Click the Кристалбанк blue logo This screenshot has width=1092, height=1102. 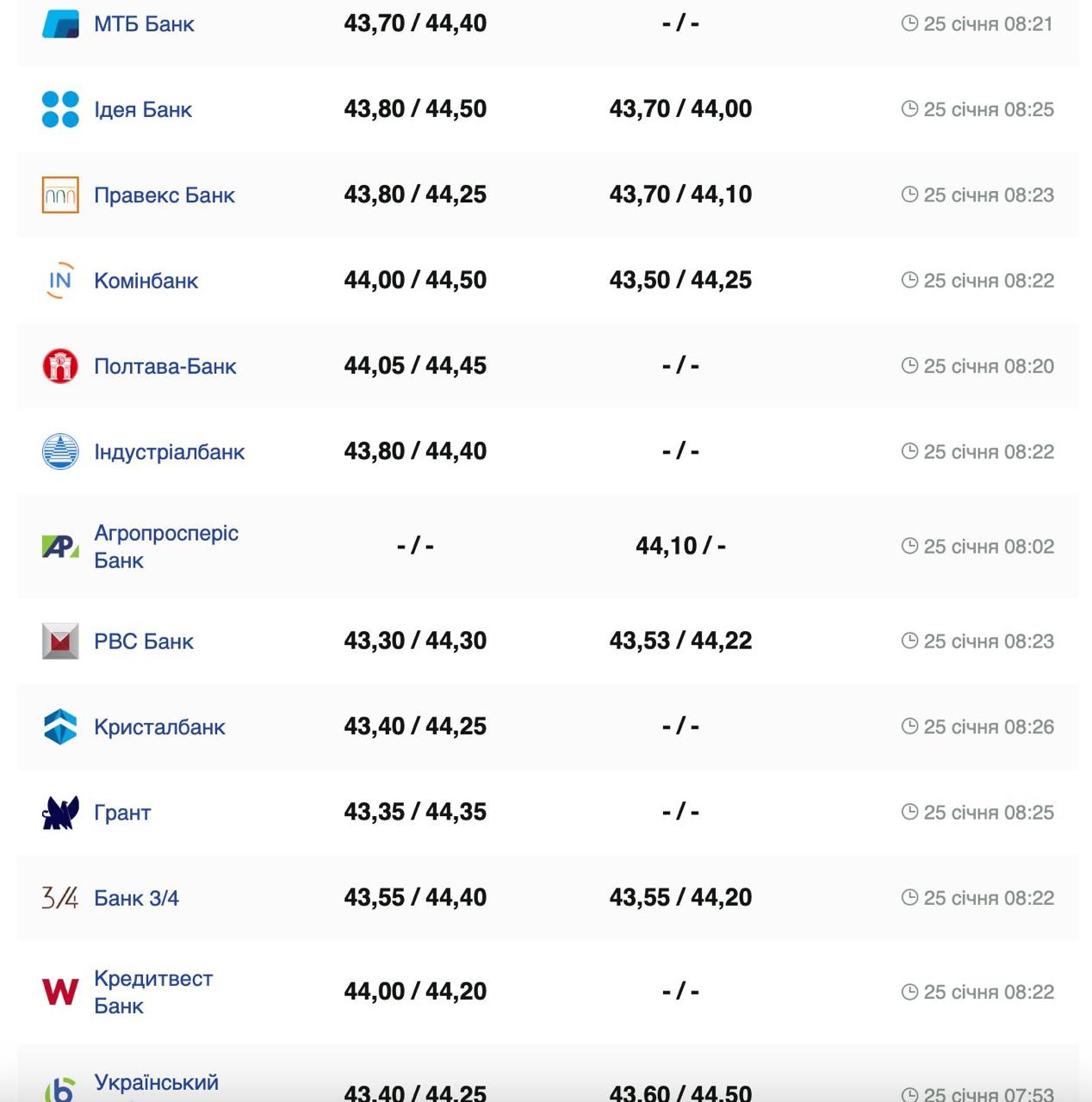click(60, 727)
